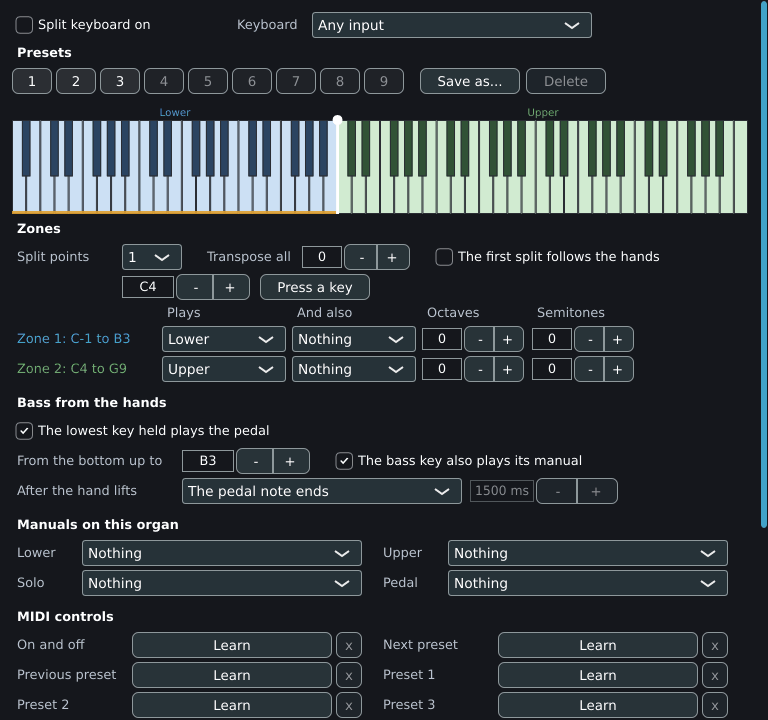768x720 pixels.
Task: Click the 1500 ms delay field
Action: coord(502,491)
